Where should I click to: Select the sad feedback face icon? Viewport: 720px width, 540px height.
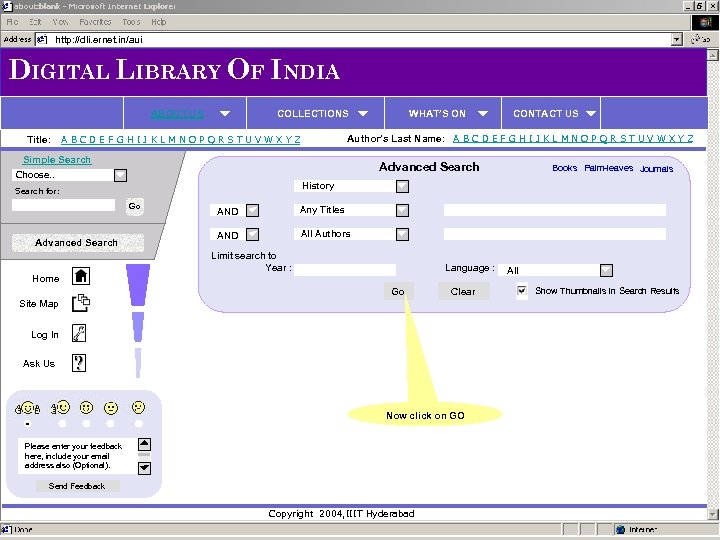click(138, 407)
